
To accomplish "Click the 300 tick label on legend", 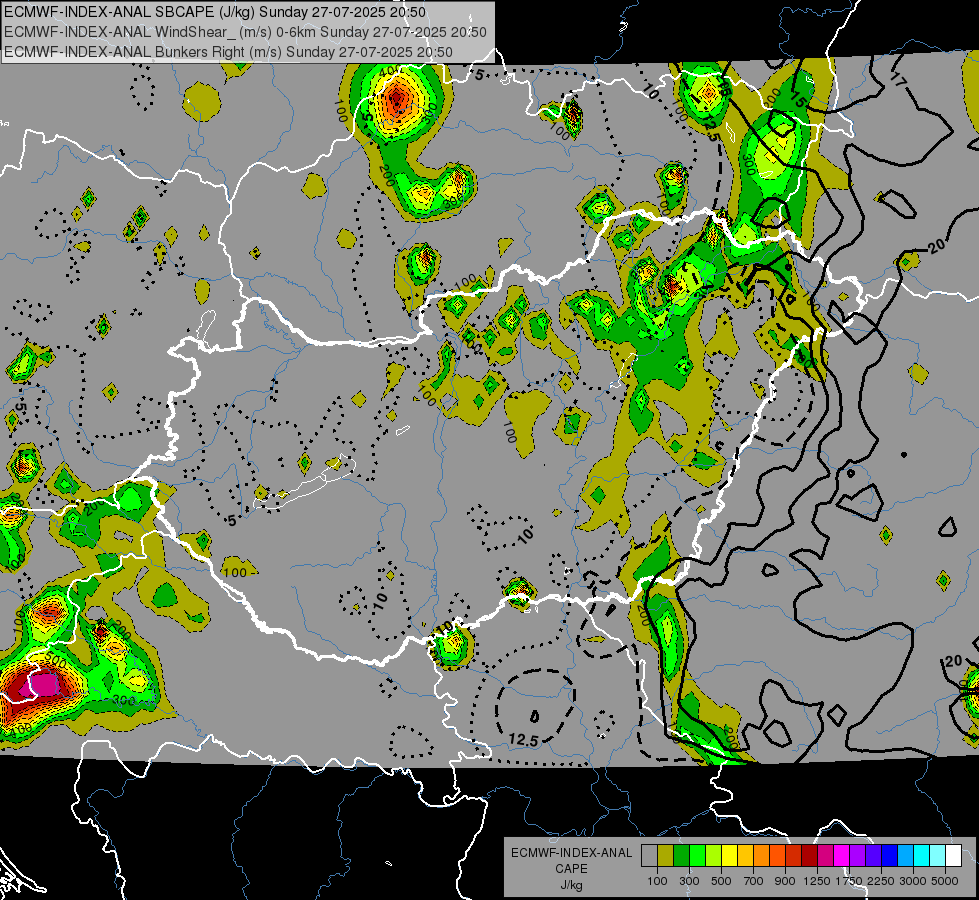I will tap(689, 881).
